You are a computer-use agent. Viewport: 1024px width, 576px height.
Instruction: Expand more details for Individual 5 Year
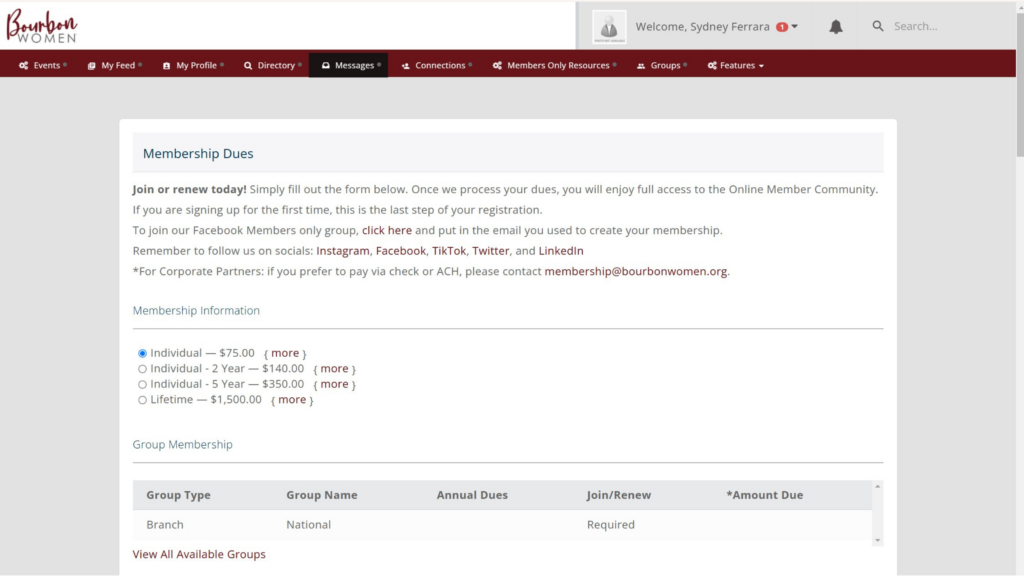tap(334, 384)
